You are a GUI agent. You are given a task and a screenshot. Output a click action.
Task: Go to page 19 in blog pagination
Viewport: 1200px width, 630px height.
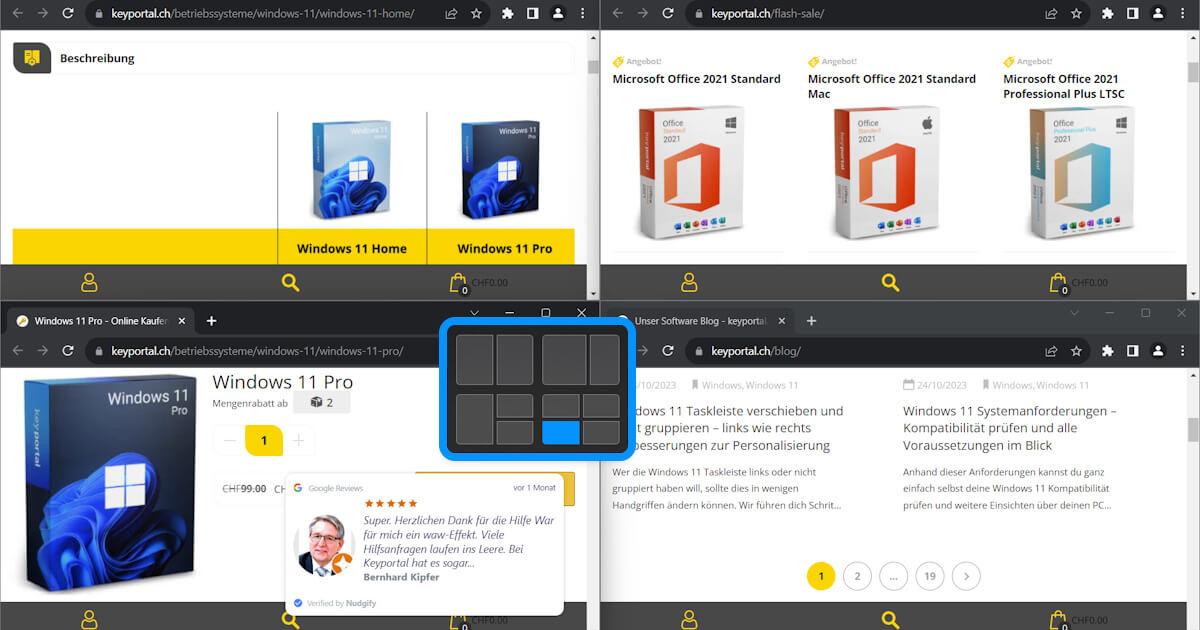[x=929, y=576]
